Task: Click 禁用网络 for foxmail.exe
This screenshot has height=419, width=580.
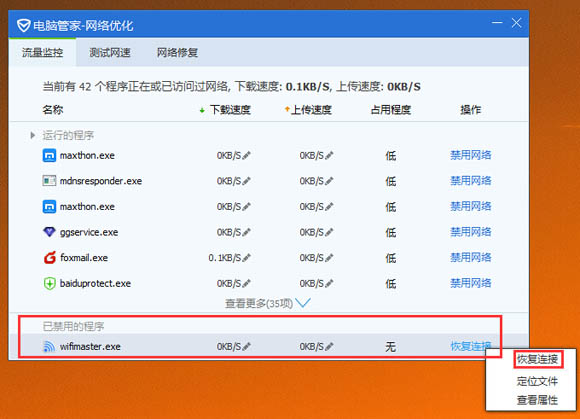Action: [x=471, y=257]
